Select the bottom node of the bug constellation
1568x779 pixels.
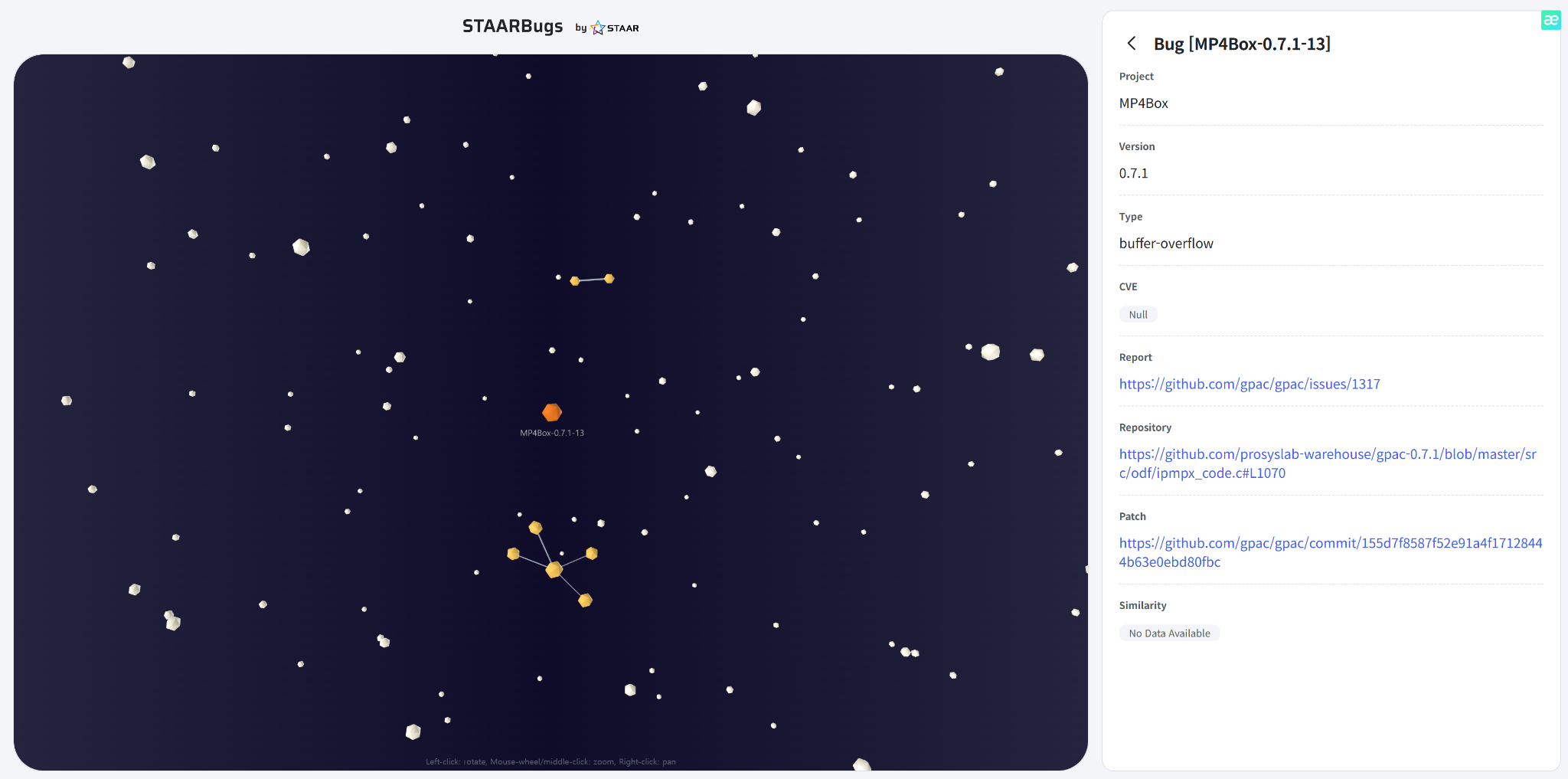[585, 600]
